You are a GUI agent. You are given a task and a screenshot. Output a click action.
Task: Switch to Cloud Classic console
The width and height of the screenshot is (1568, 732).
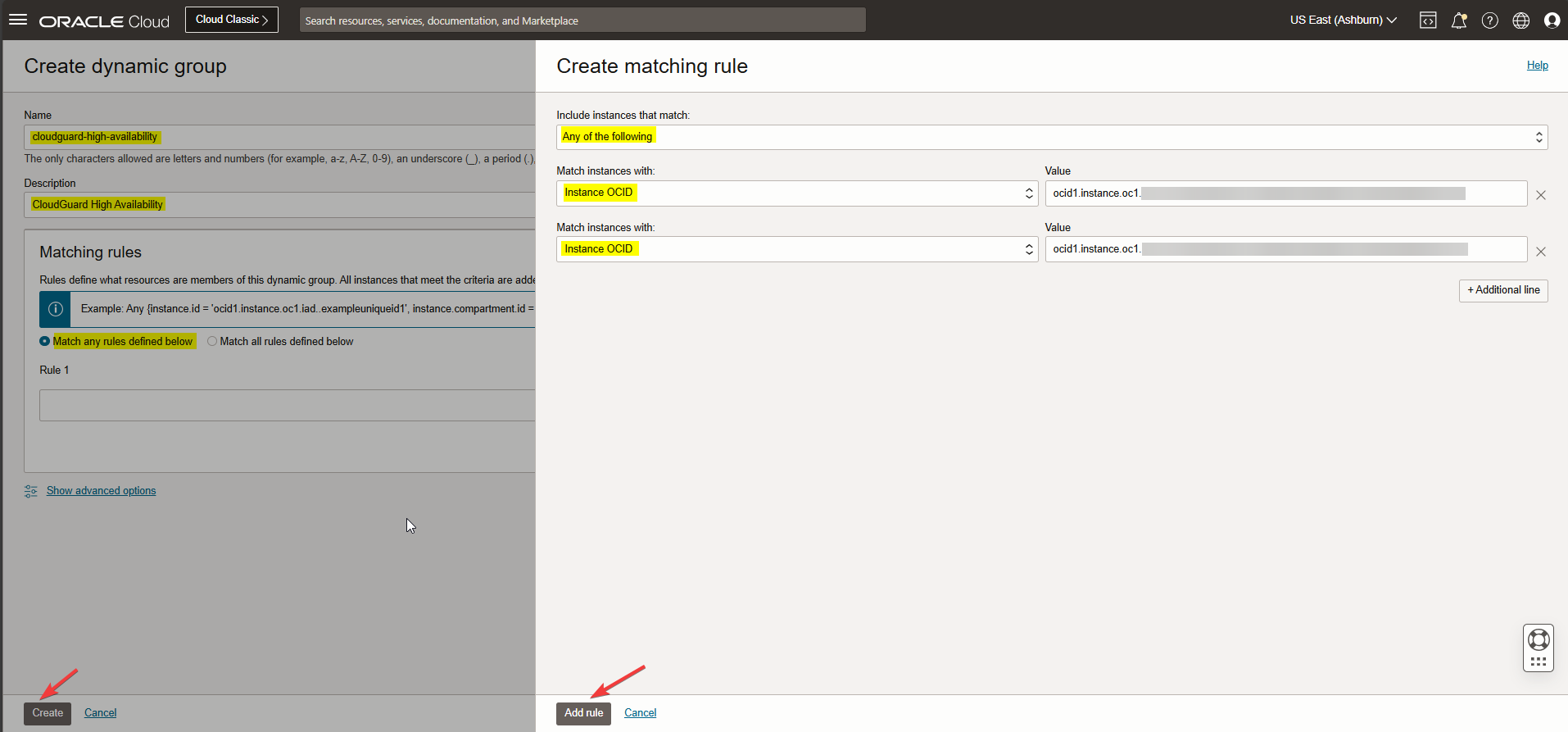(231, 20)
